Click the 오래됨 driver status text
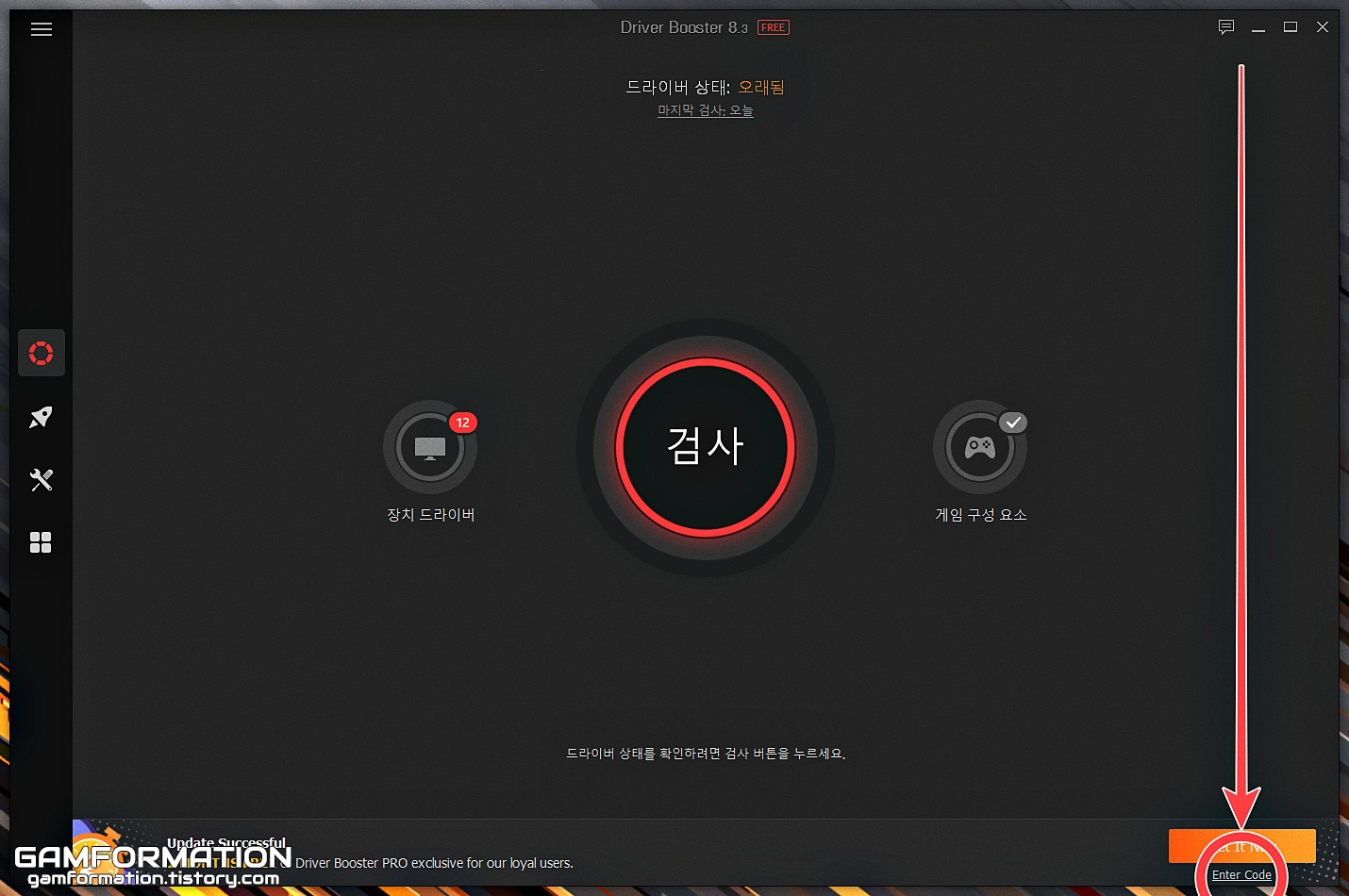Image resolution: width=1349 pixels, height=896 pixels. coord(761,87)
